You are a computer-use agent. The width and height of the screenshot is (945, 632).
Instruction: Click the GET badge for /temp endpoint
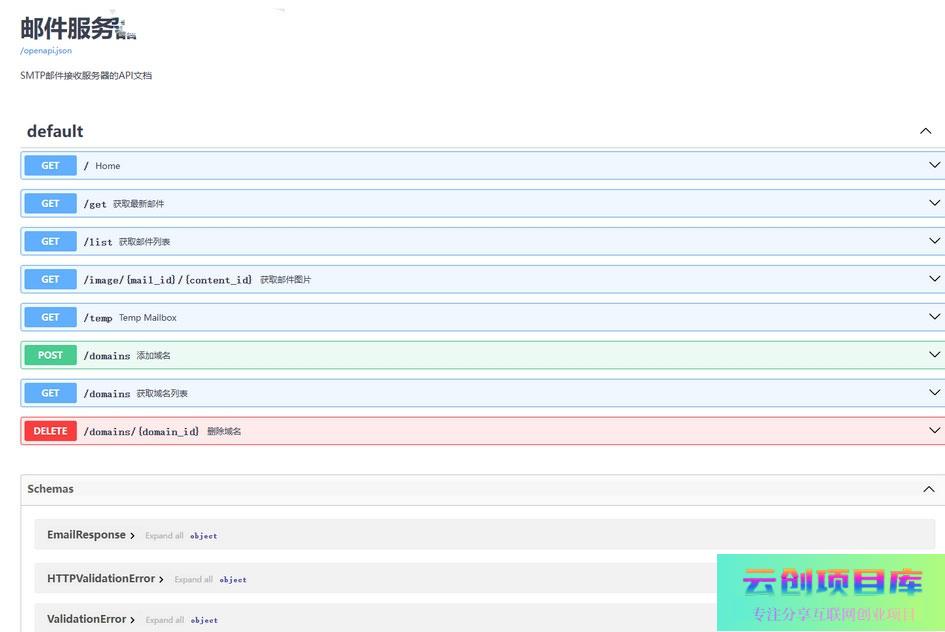pyautogui.click(x=50, y=318)
